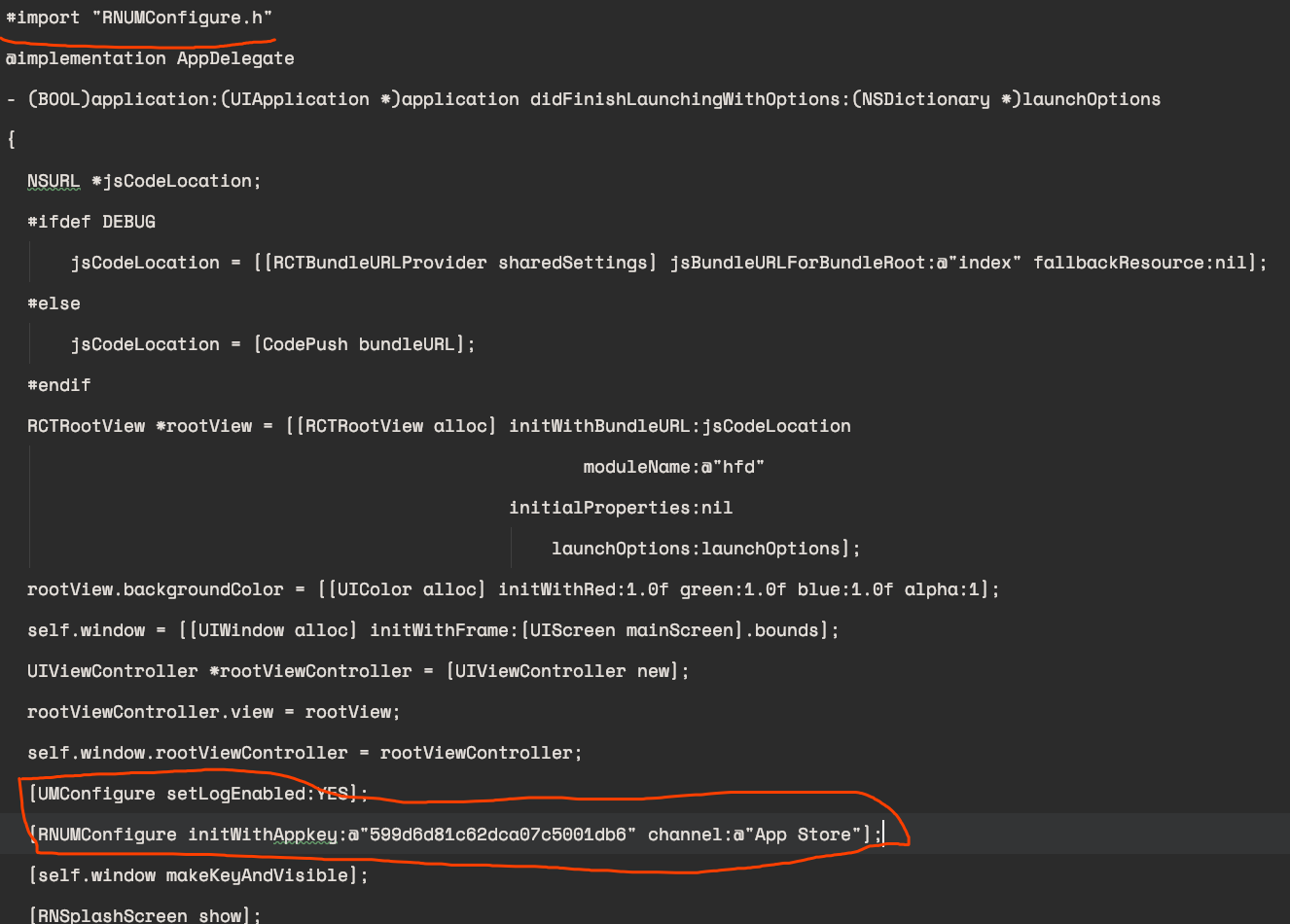This screenshot has height=924, width=1290.
Task: Click the #import "RNUMConfigure.h" line
Action: [139, 18]
